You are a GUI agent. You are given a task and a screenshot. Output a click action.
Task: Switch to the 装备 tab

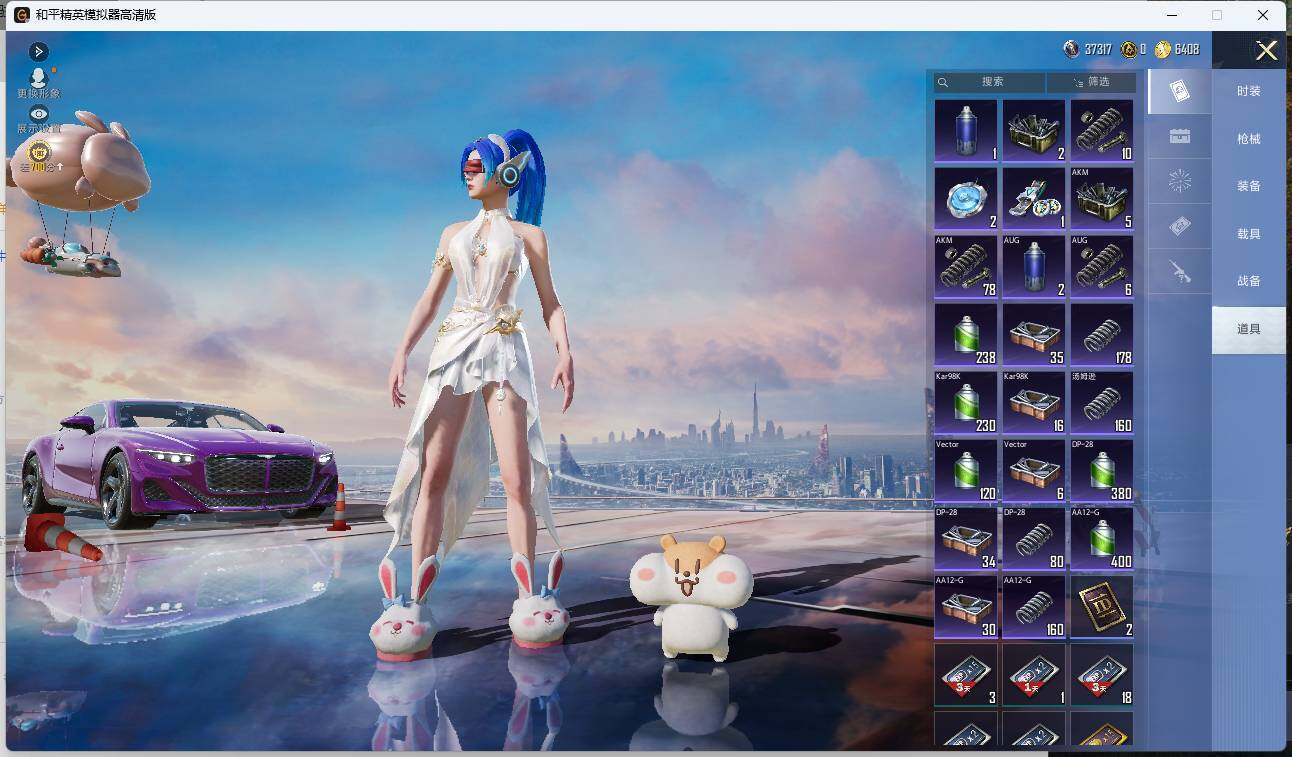click(x=1249, y=186)
